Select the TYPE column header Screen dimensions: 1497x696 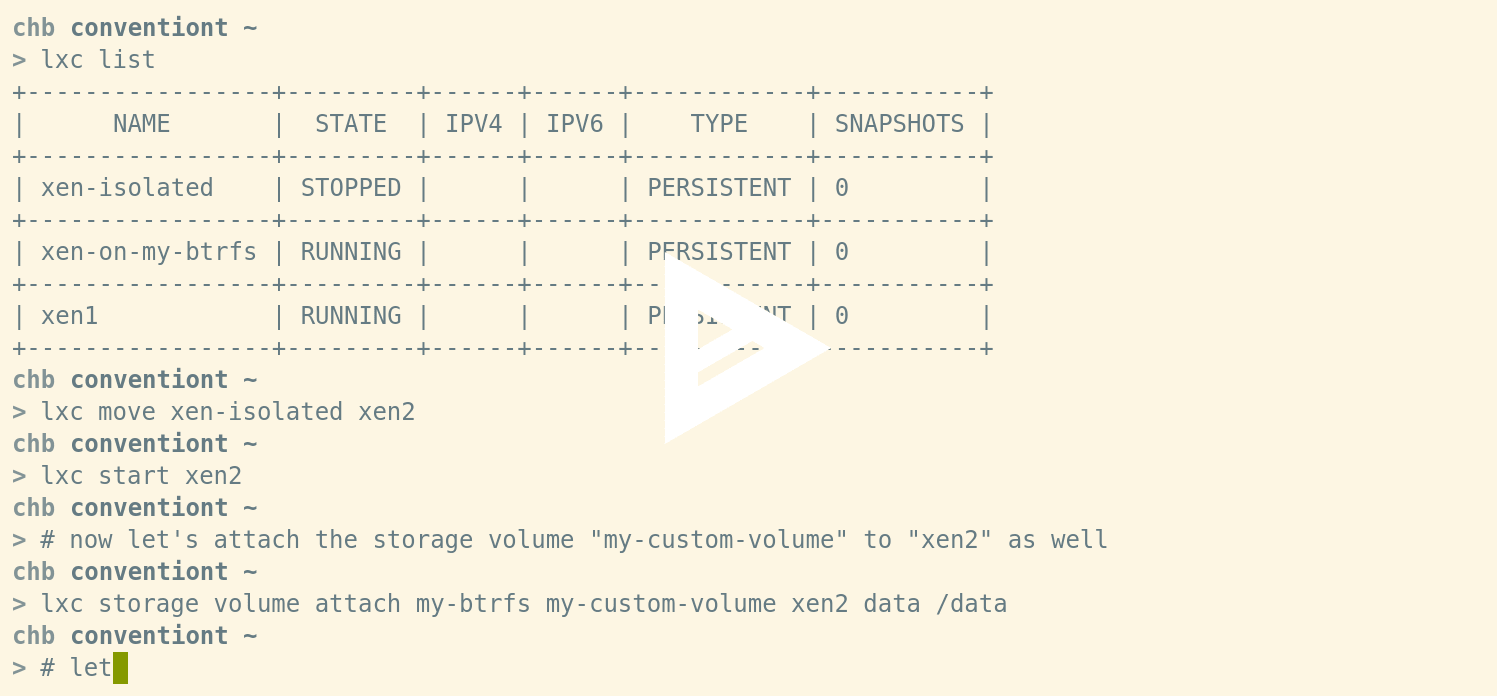coord(718,123)
